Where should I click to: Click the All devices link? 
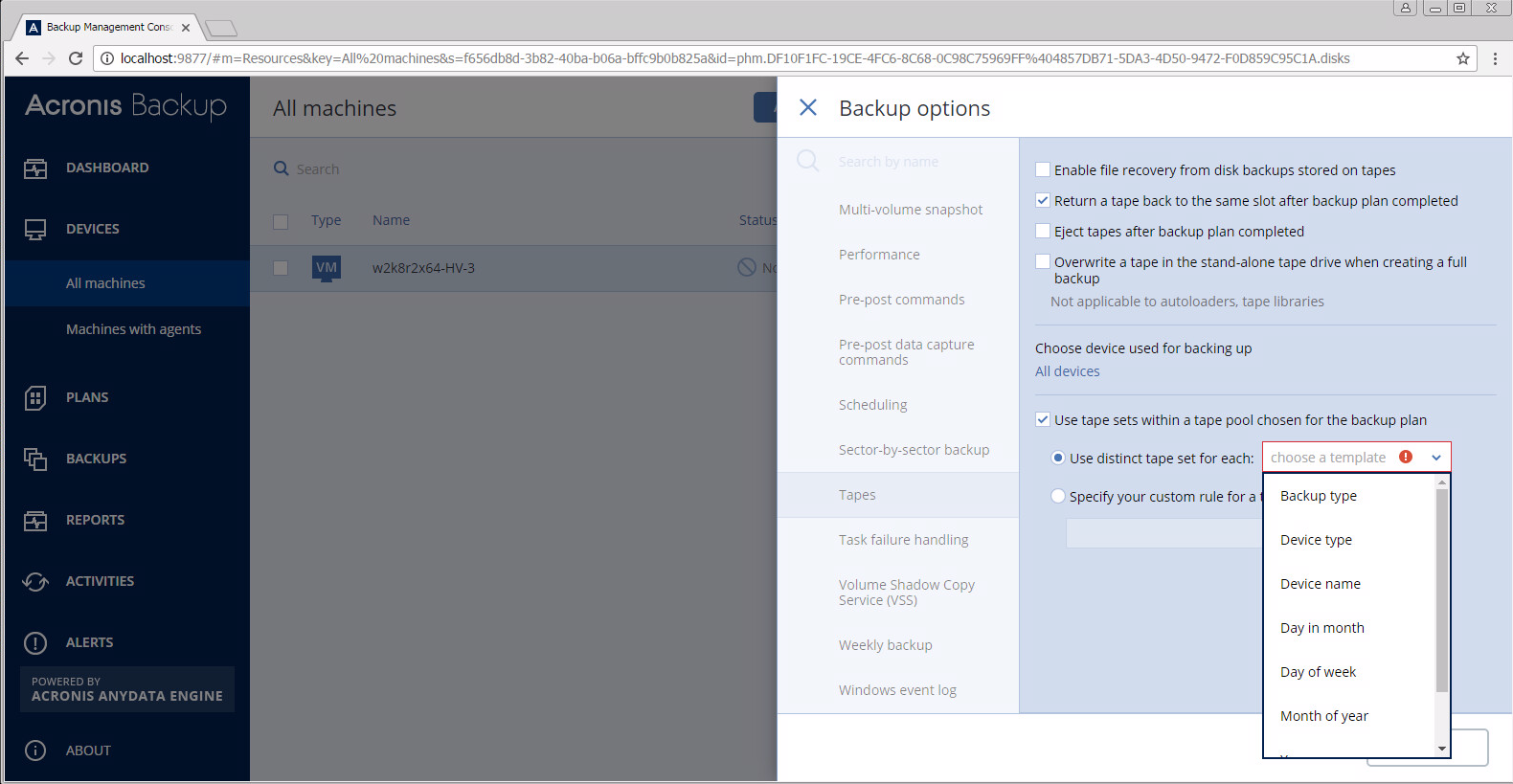coord(1067,371)
